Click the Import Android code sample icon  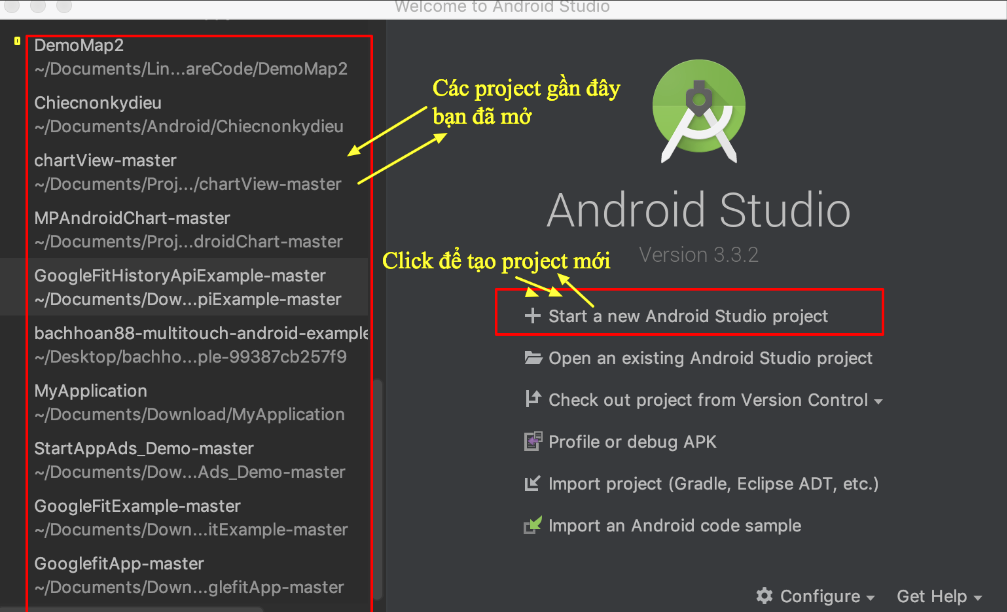533,525
